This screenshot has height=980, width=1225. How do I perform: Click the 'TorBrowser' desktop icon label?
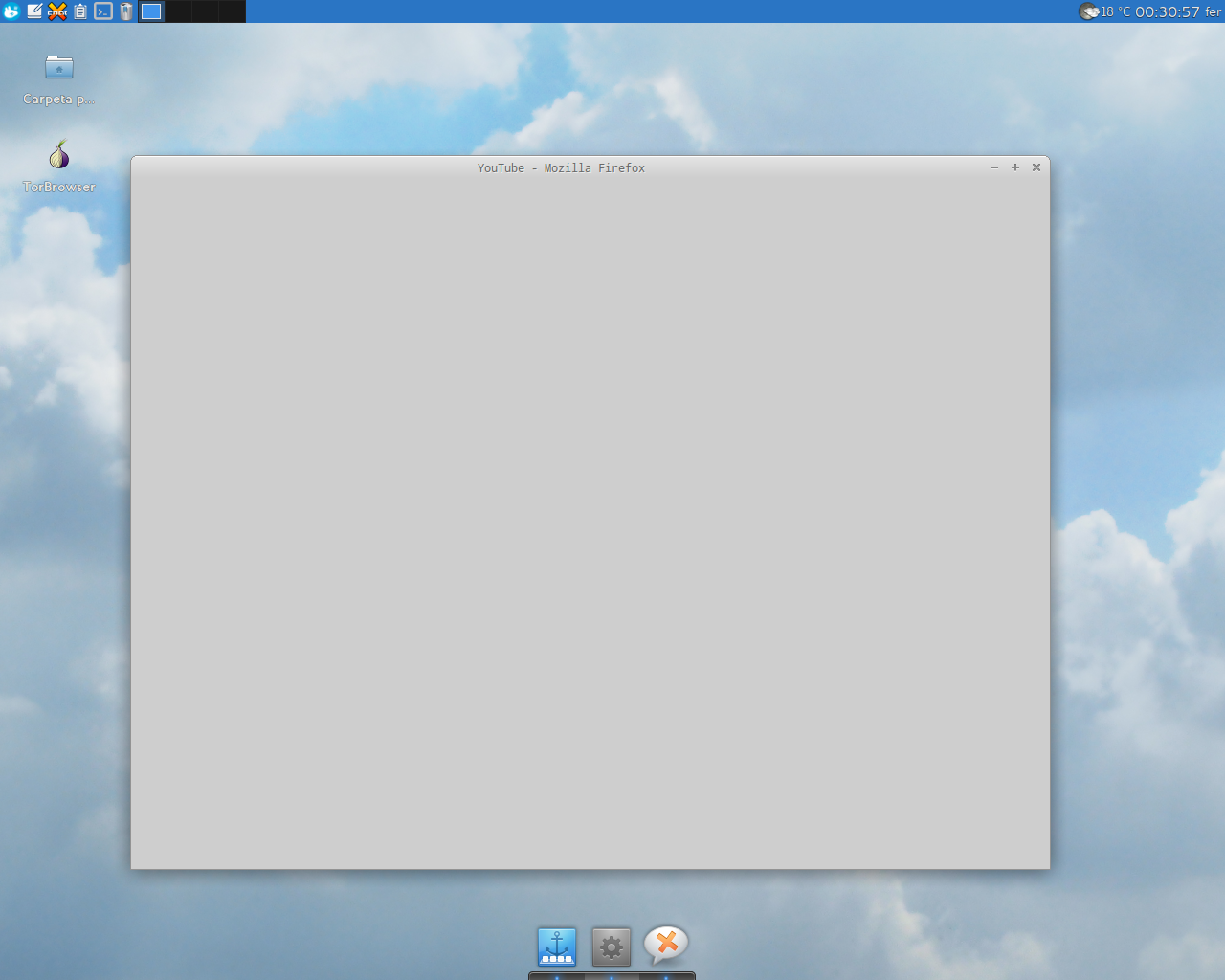pos(59,187)
